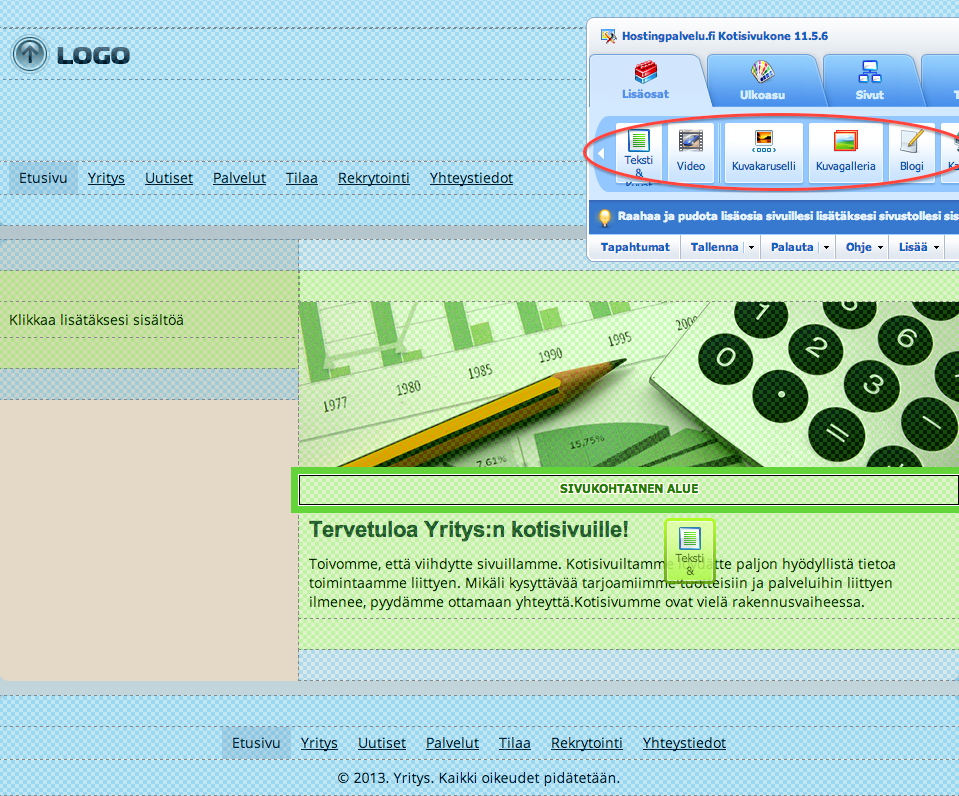
Task: Pick the Video module icon
Action: coord(691,153)
